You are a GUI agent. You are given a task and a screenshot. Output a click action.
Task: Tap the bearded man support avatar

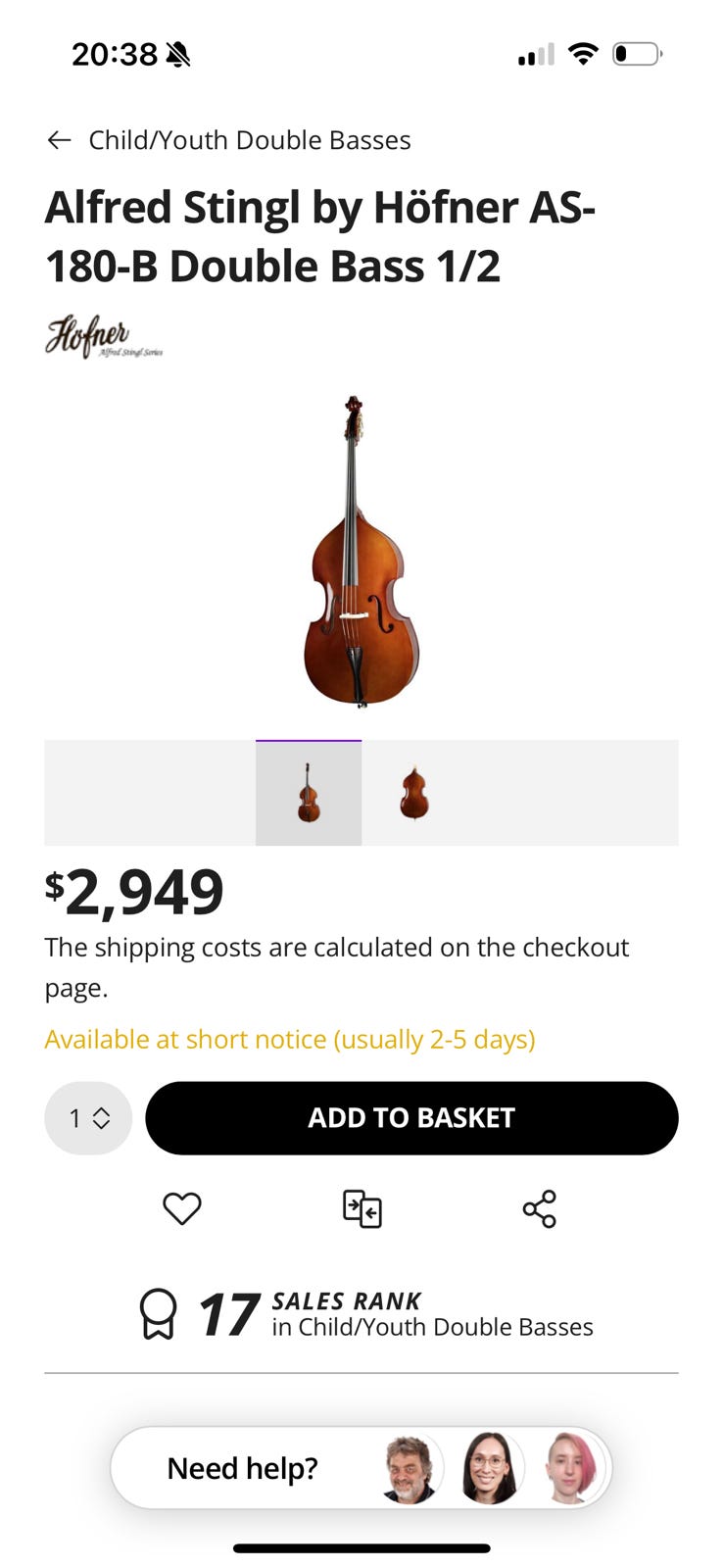click(x=409, y=1468)
